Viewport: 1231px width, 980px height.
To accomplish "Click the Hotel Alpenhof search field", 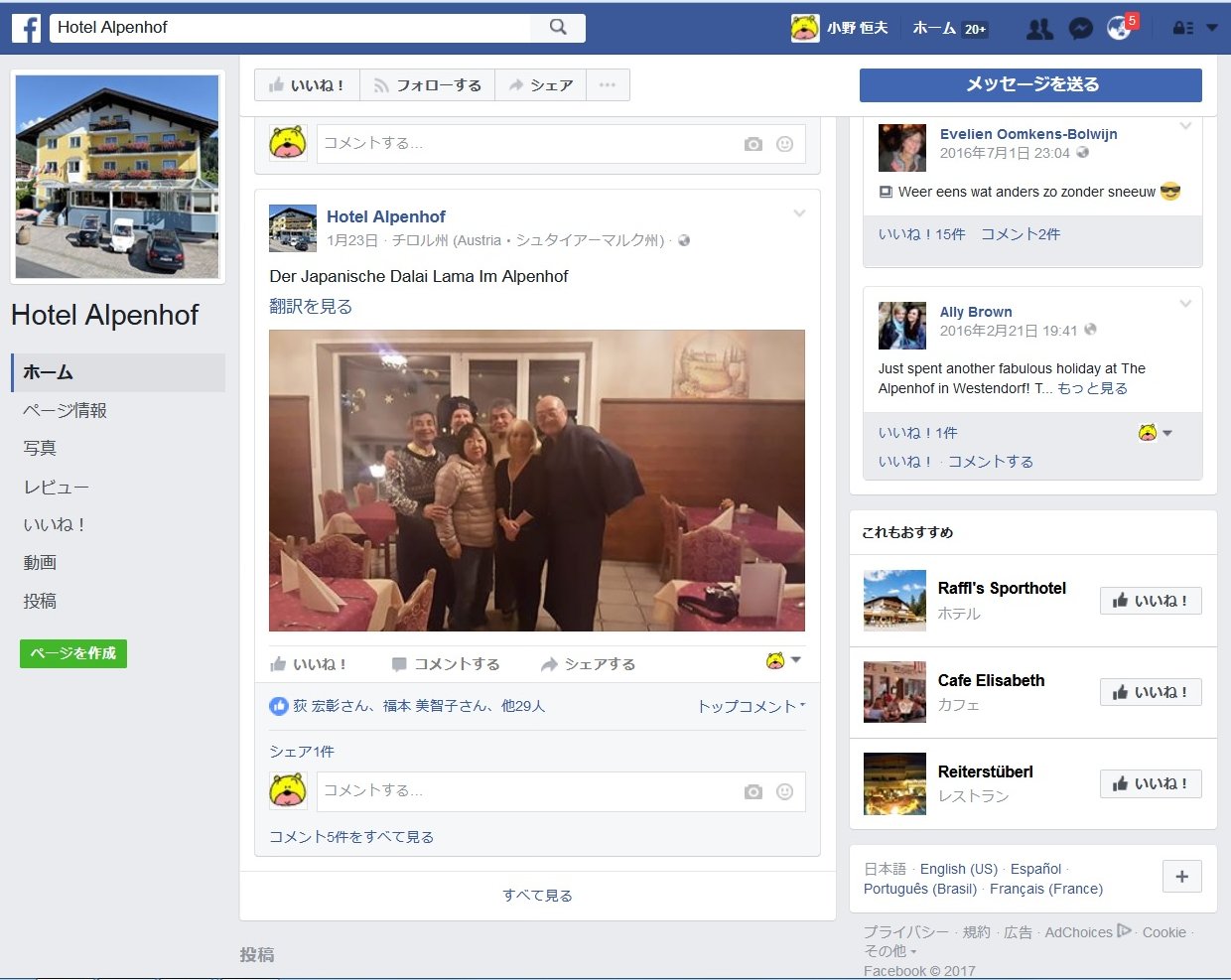I will click(291, 28).
